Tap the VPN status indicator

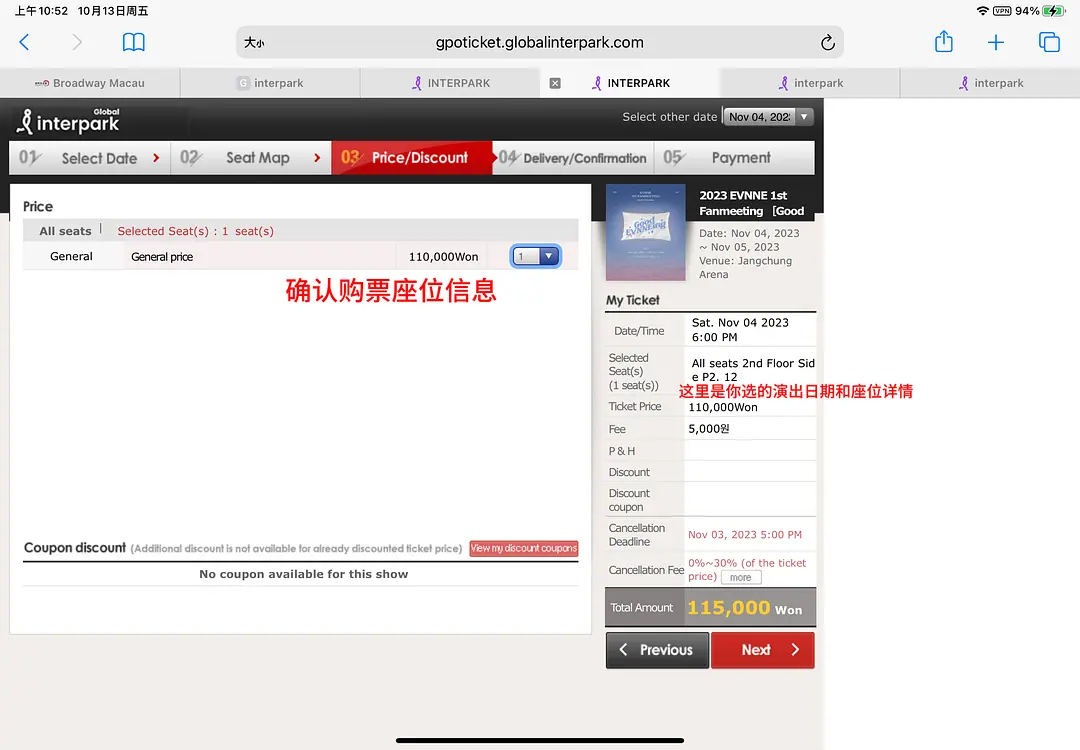tap(1002, 11)
